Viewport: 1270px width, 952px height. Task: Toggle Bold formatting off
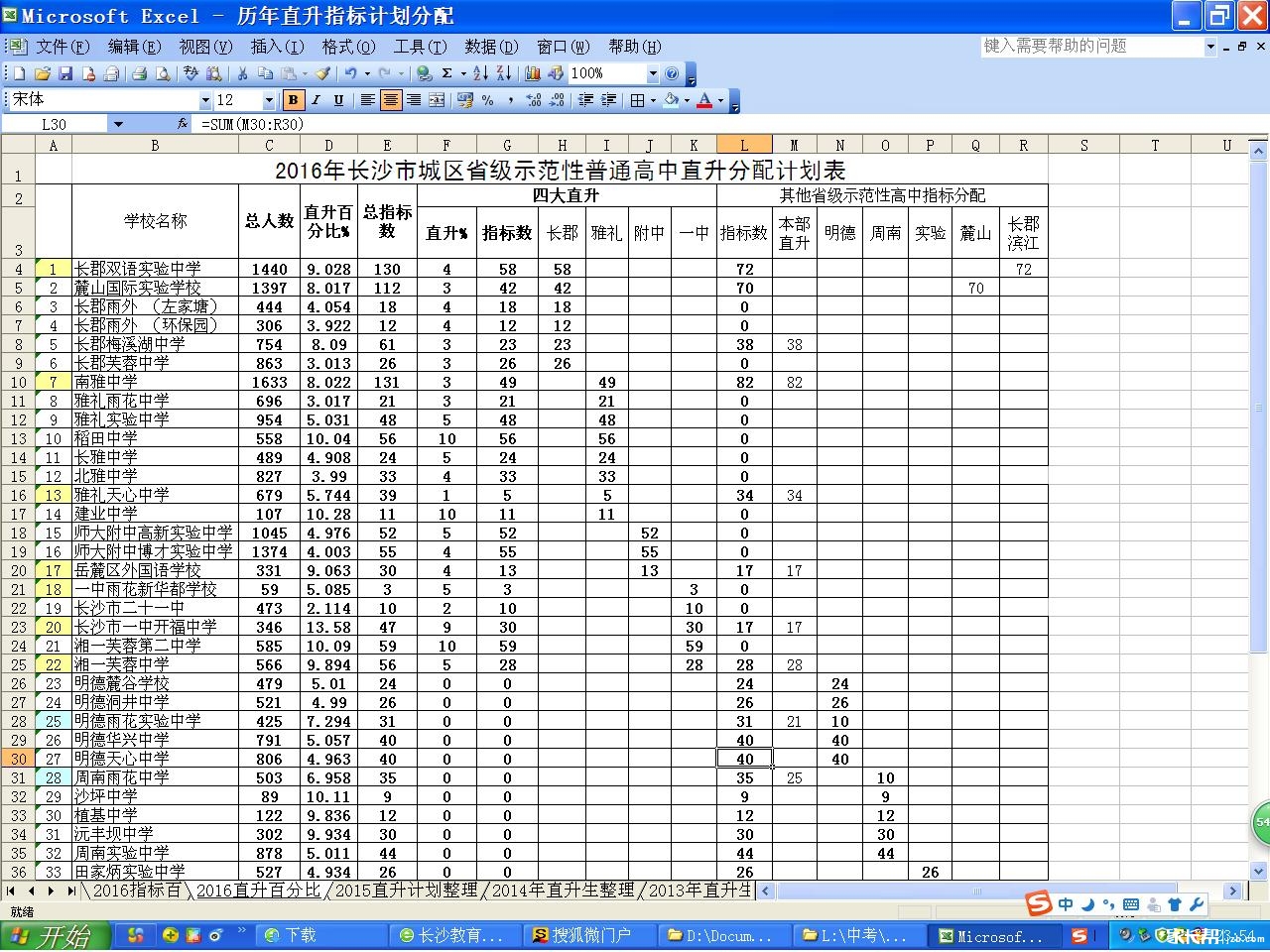pos(293,99)
